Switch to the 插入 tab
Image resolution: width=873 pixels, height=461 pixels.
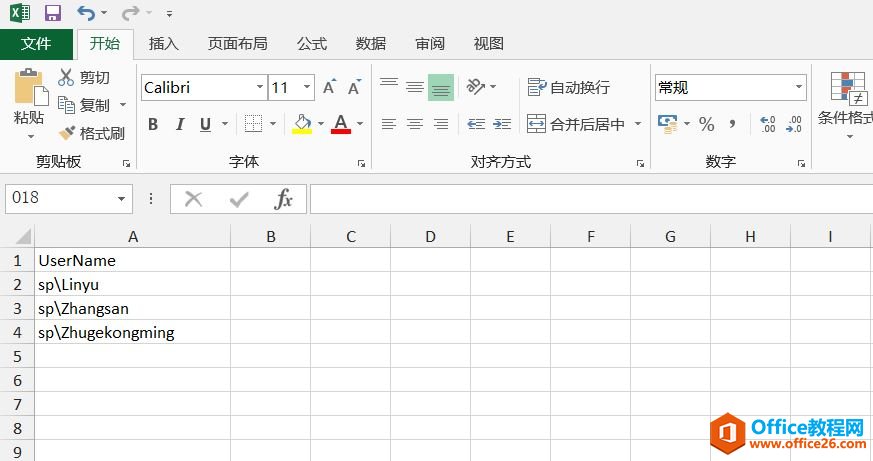coord(164,43)
